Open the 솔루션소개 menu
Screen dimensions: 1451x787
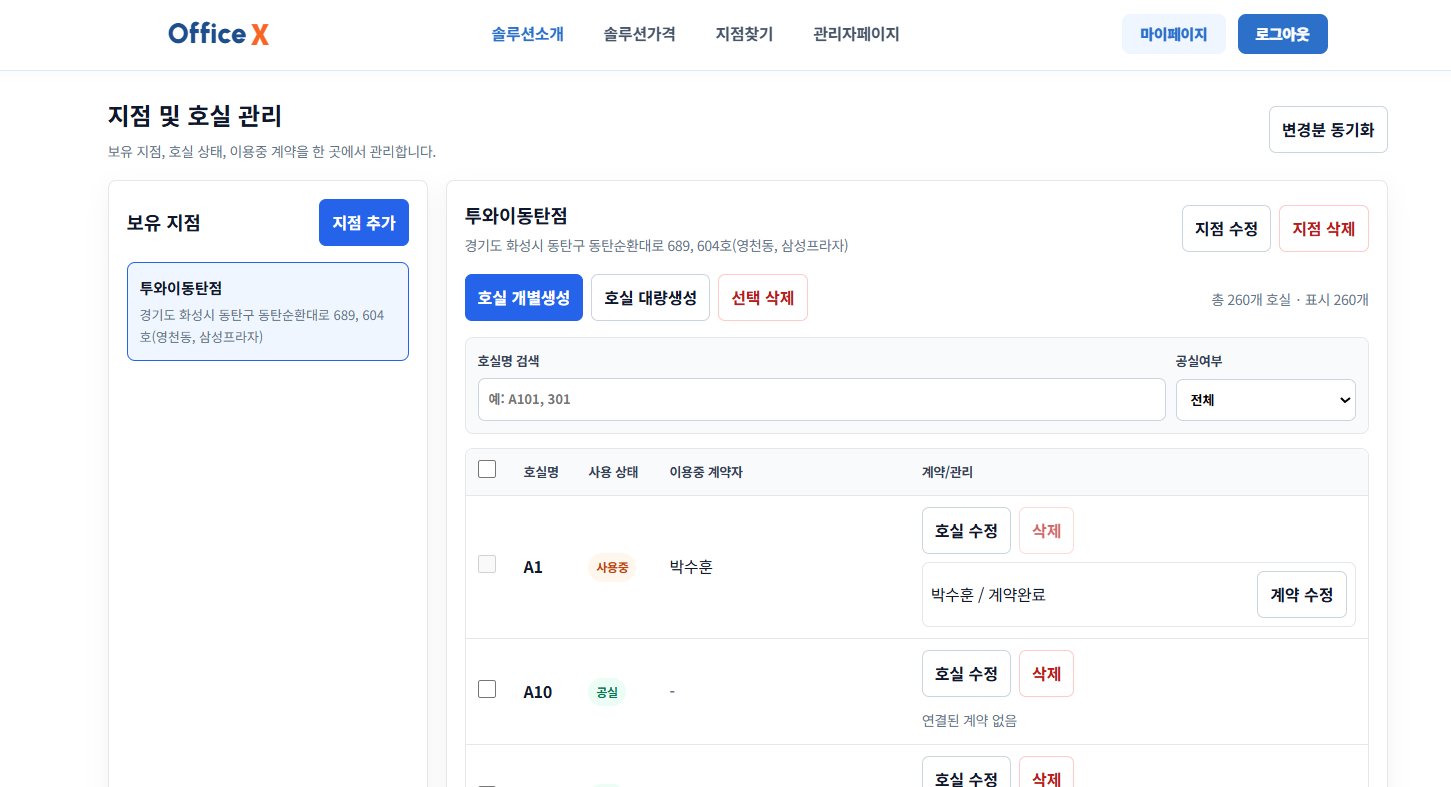[x=528, y=34]
